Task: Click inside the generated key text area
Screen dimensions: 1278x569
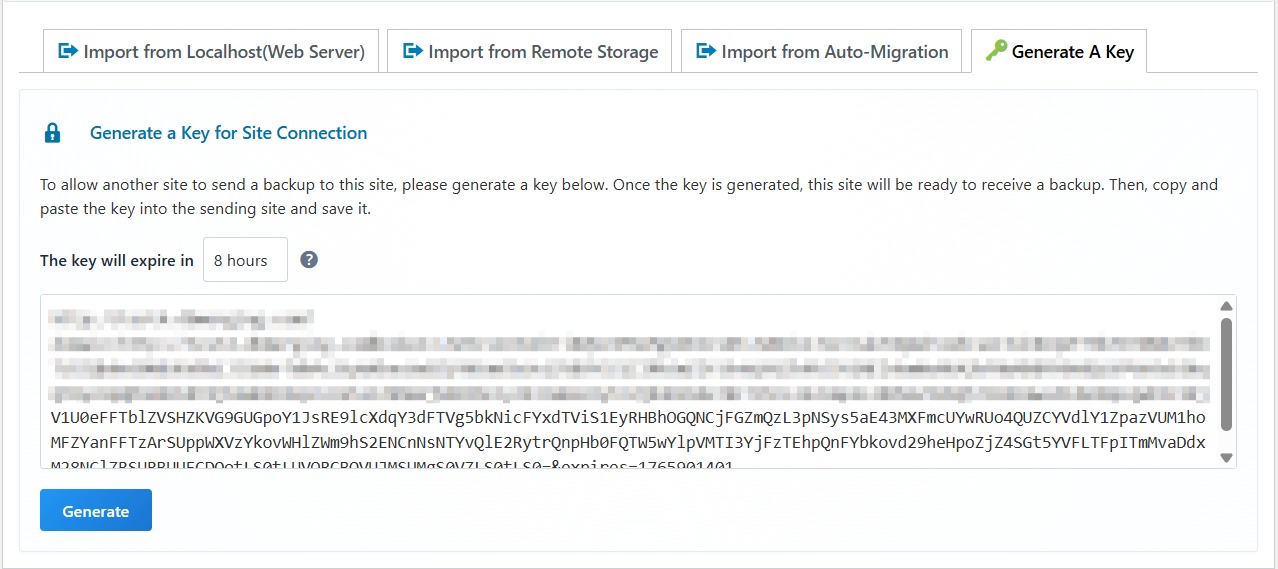Action: click(x=628, y=430)
